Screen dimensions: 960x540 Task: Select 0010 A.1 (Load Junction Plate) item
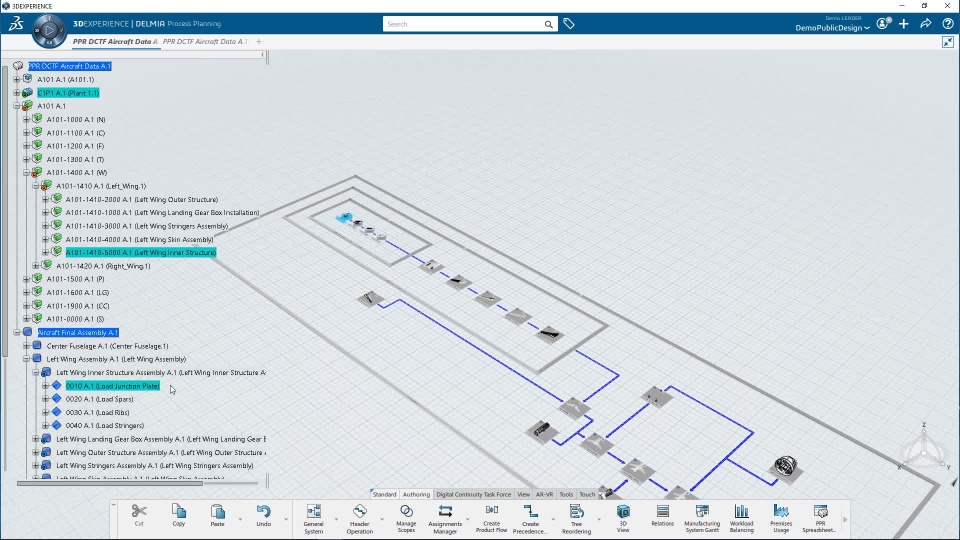[113, 386]
